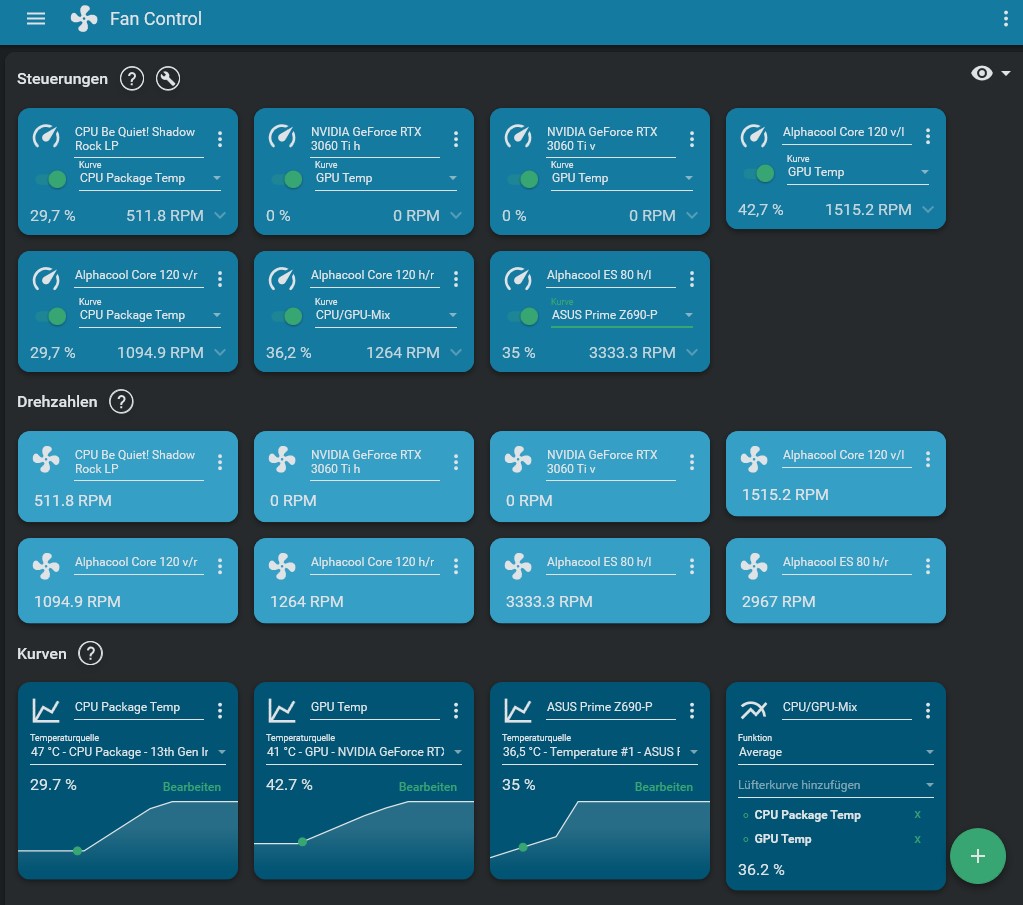The width and height of the screenshot is (1023, 905).
Task: Click the gauge icon of Alphacool ES 80 h/l control
Action: 518,279
